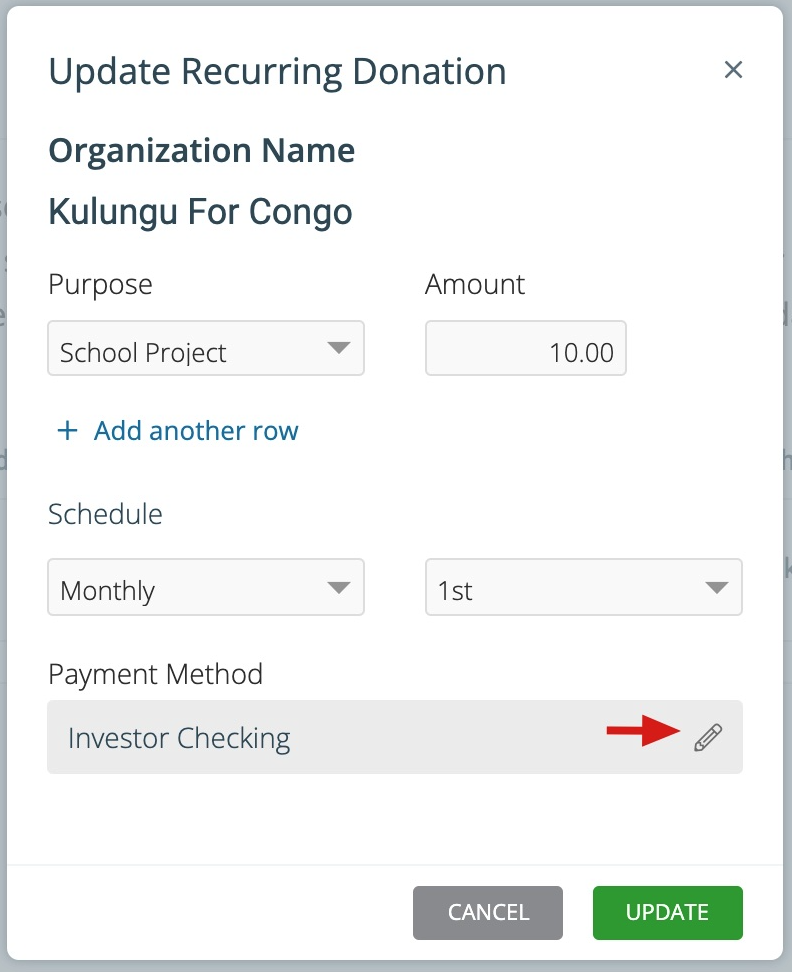Click the X to close the dialog

click(734, 70)
